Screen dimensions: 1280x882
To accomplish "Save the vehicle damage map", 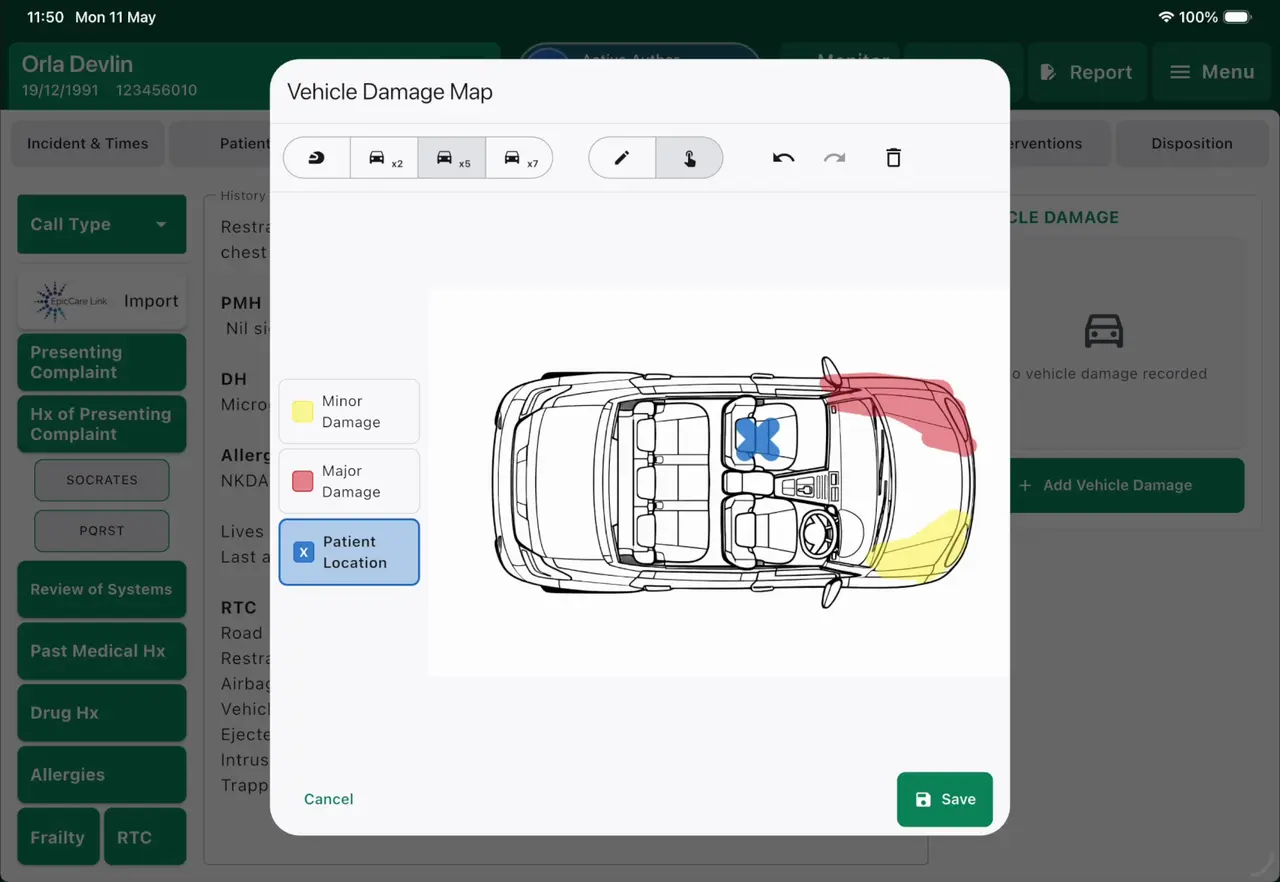I will (x=945, y=799).
